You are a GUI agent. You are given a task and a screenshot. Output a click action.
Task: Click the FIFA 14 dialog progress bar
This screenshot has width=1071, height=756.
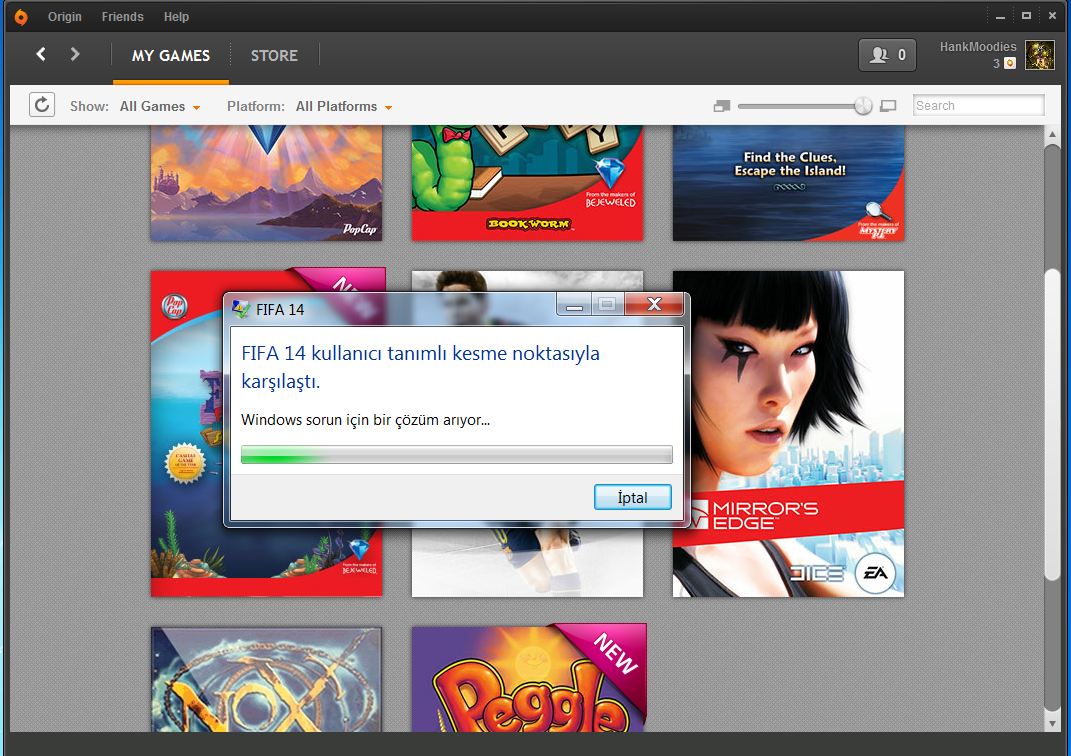(456, 454)
